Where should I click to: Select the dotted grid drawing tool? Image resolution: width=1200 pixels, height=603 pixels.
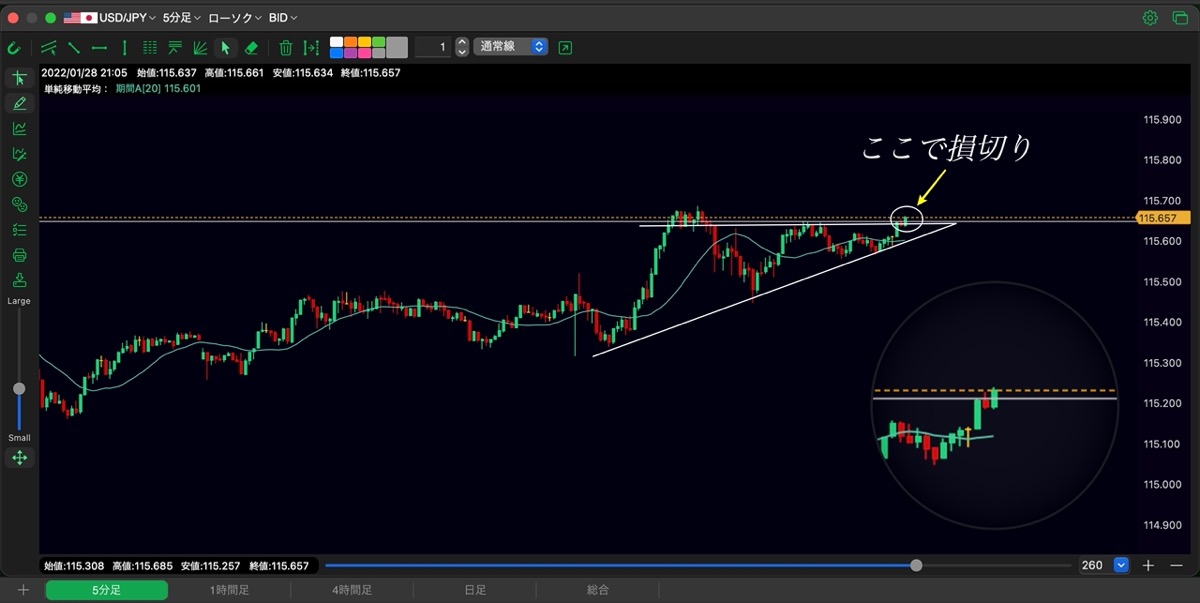150,47
